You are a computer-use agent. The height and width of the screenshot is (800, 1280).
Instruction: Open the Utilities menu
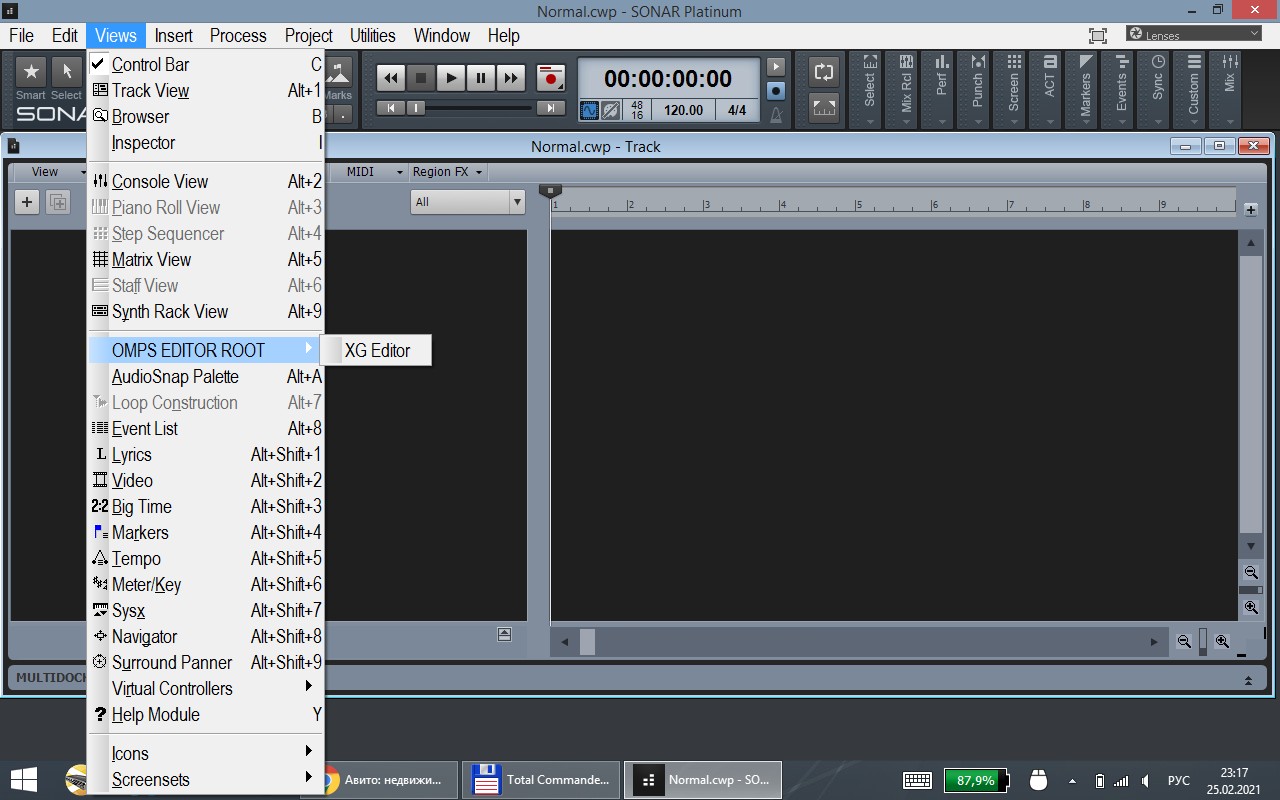coord(373,35)
